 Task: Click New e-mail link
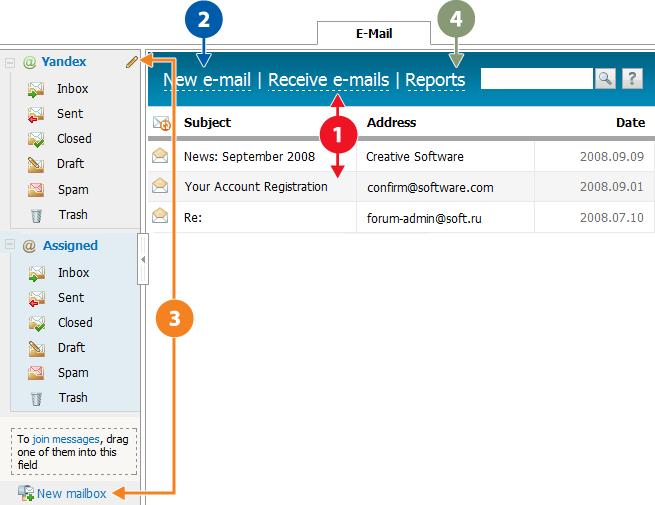pyautogui.click(x=206, y=80)
